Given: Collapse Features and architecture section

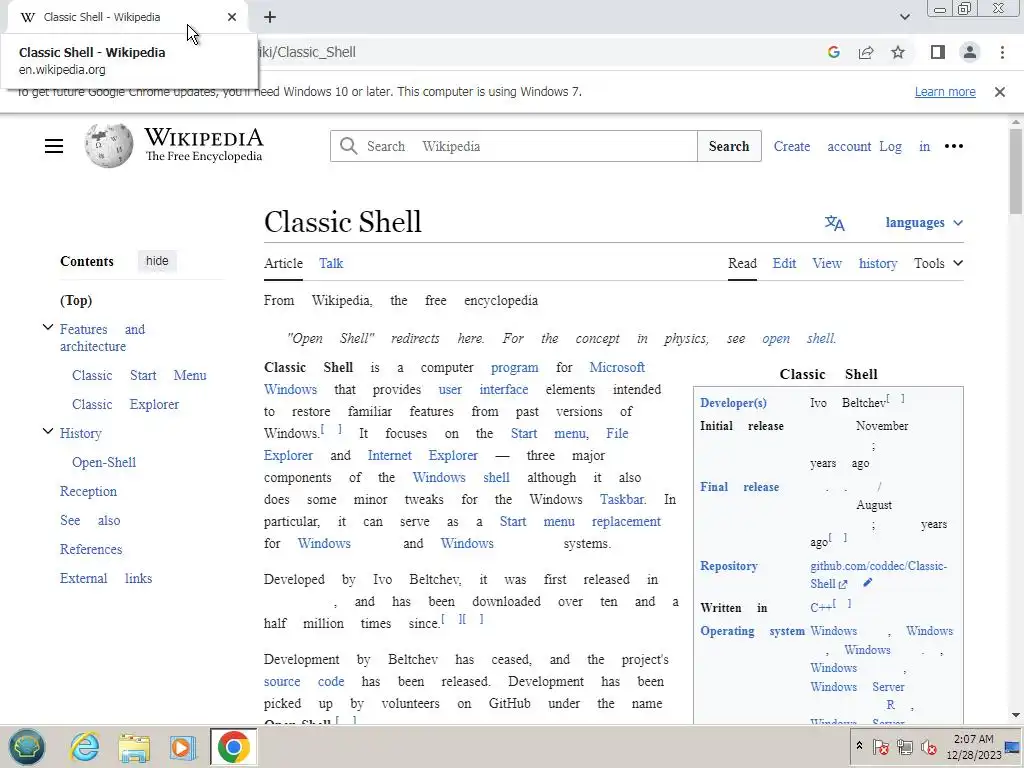Looking at the screenshot, I should tap(48, 327).
